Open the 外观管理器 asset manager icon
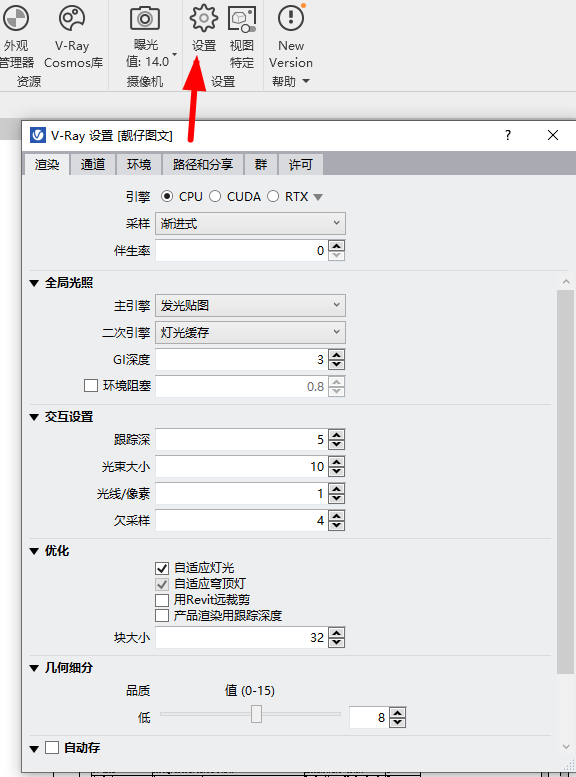Image resolution: width=576 pixels, height=777 pixels. tap(16, 19)
